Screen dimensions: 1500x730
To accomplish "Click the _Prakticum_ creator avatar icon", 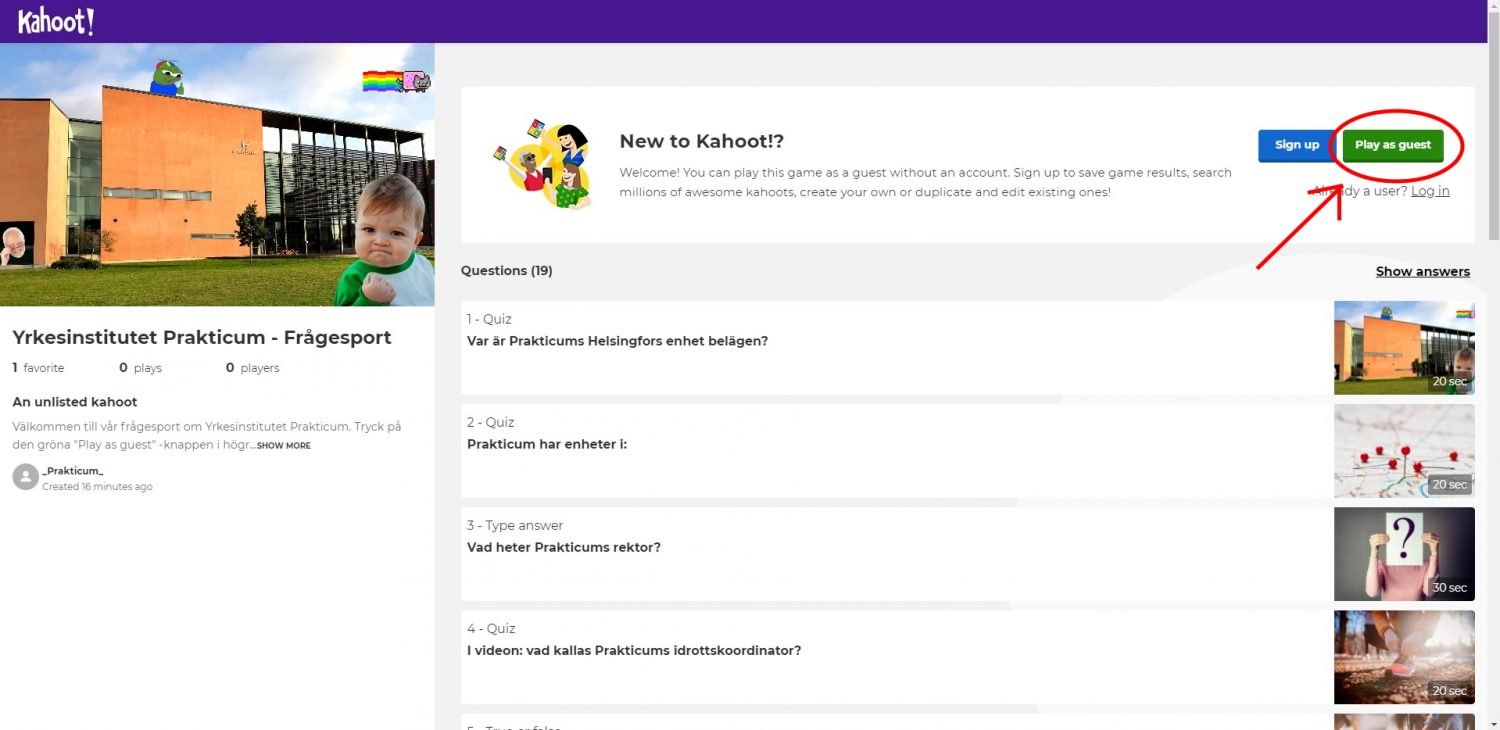I will pyautogui.click(x=25, y=477).
